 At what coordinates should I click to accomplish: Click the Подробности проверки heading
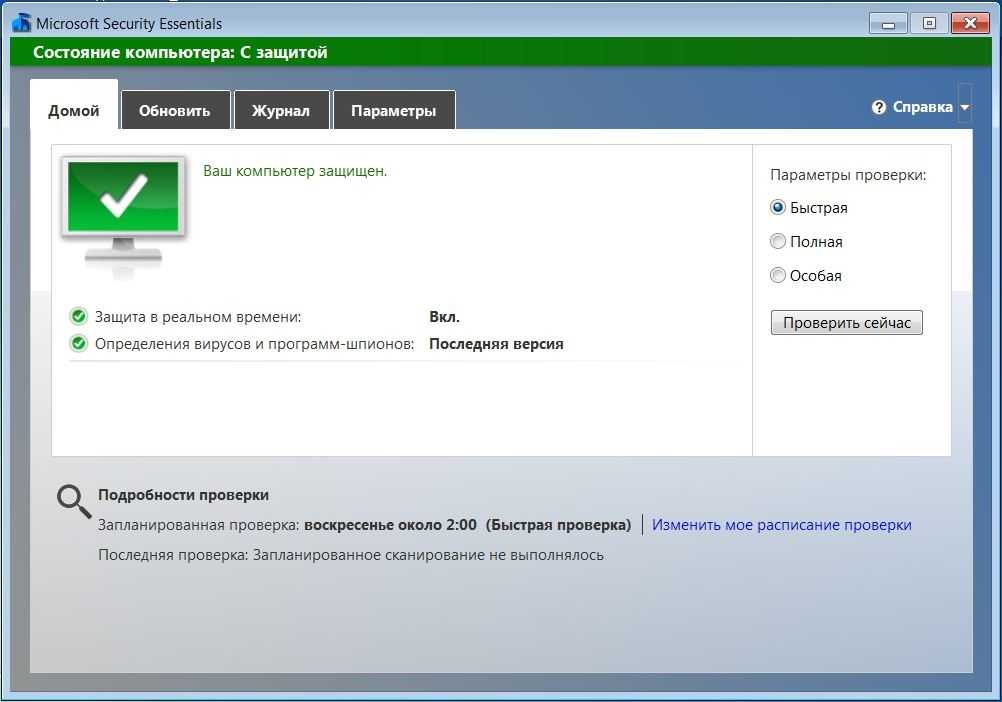pyautogui.click(x=183, y=495)
